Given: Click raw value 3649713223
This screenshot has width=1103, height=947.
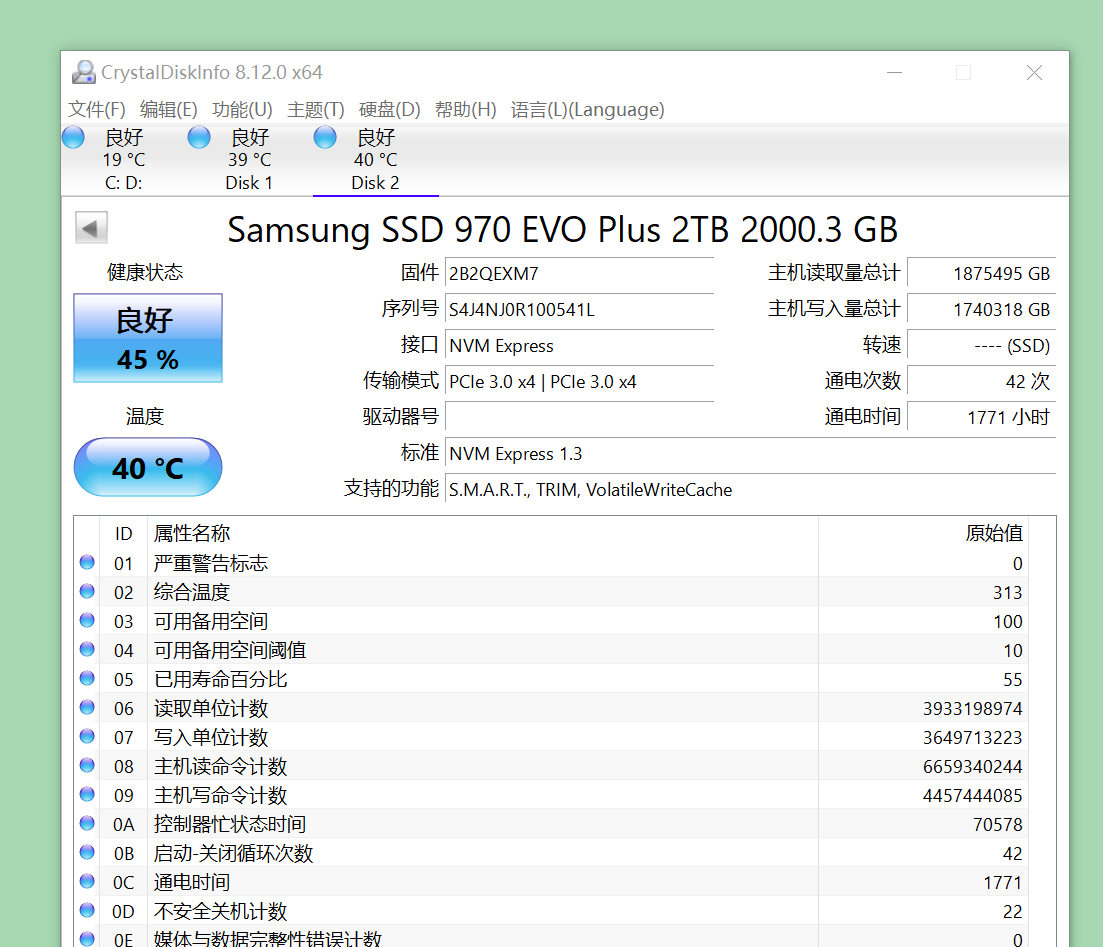Looking at the screenshot, I should pos(972,737).
